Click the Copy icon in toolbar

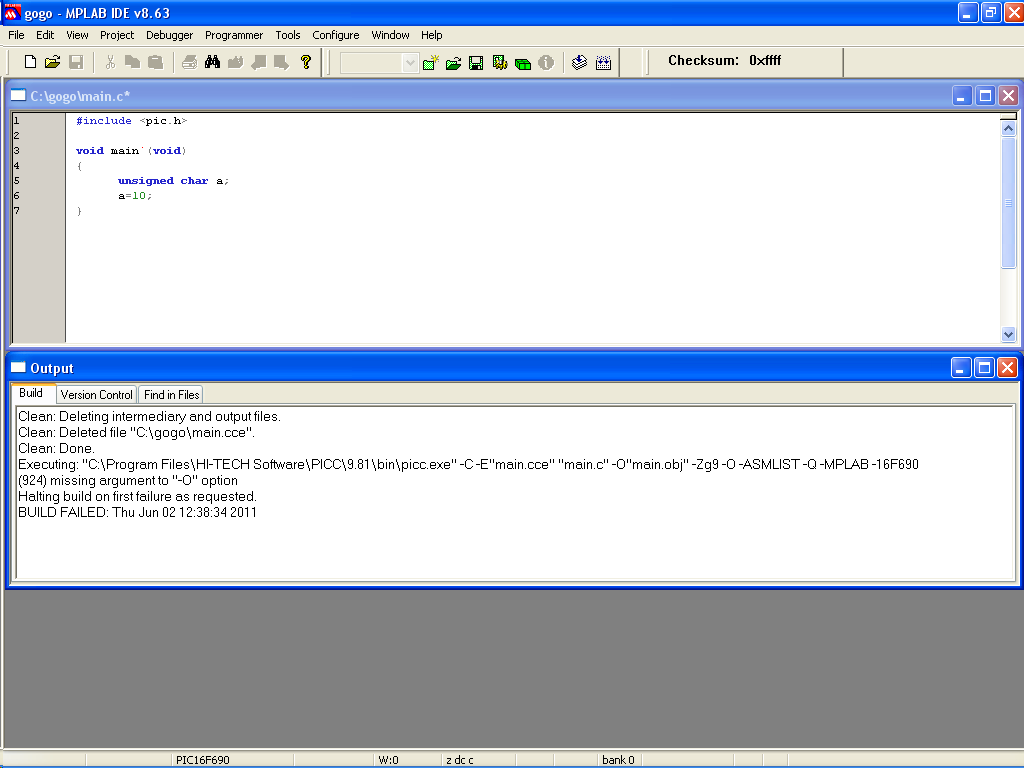pyautogui.click(x=132, y=62)
